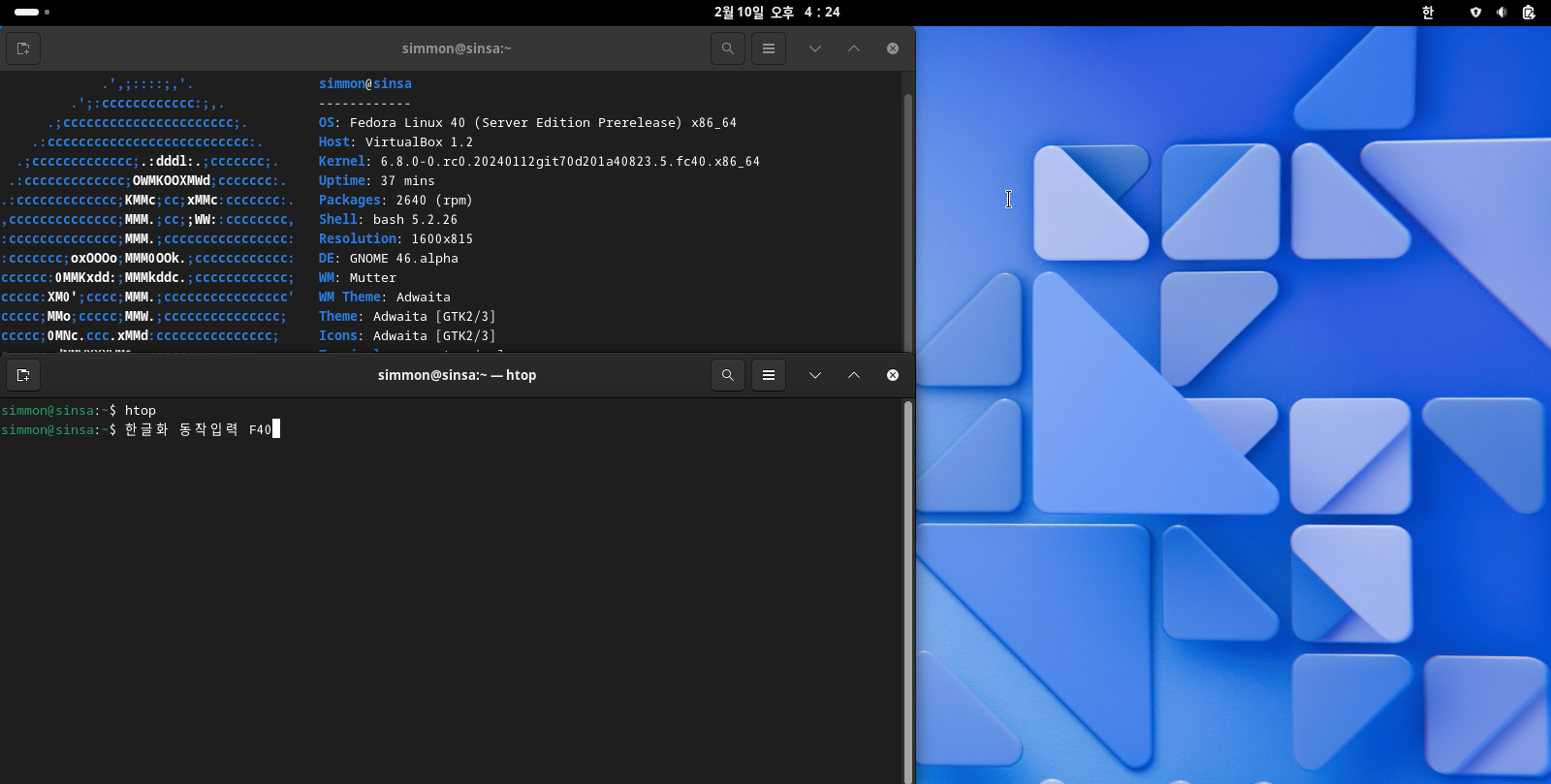
Task: Click the volume icon in top bar
Action: point(1502,12)
